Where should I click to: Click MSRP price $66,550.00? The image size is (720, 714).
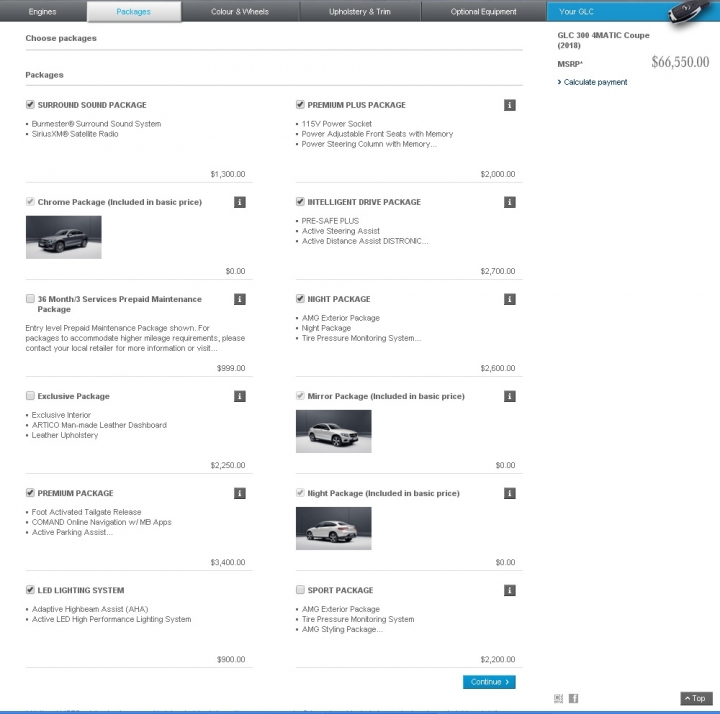pyautogui.click(x=680, y=62)
